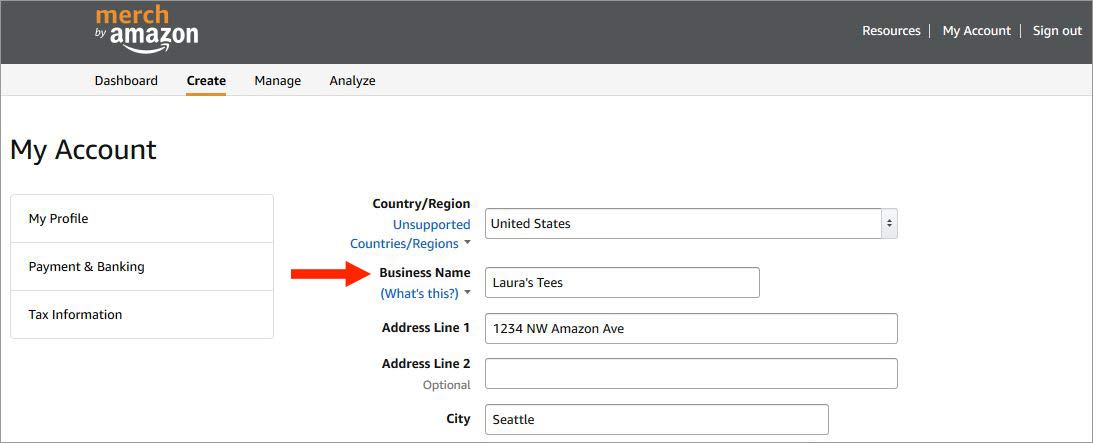
Task: Open the Resources link in header
Action: coord(891,31)
